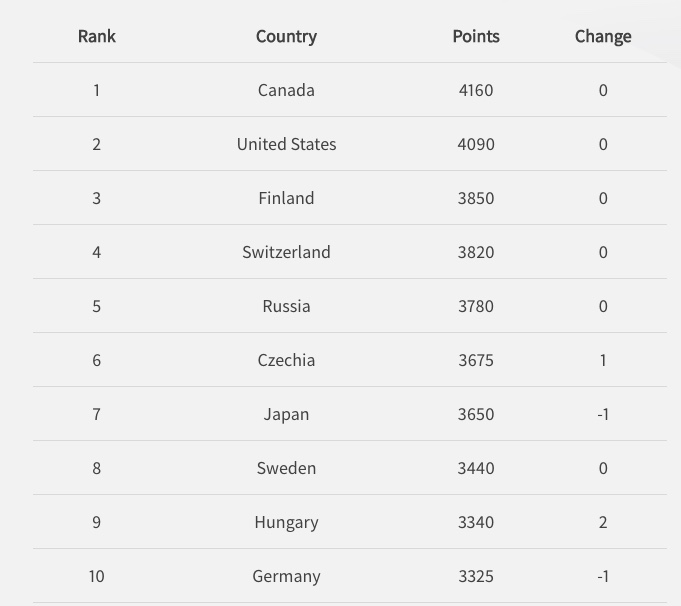This screenshot has height=606, width=681.
Task: Click the Rank column header
Action: [97, 36]
